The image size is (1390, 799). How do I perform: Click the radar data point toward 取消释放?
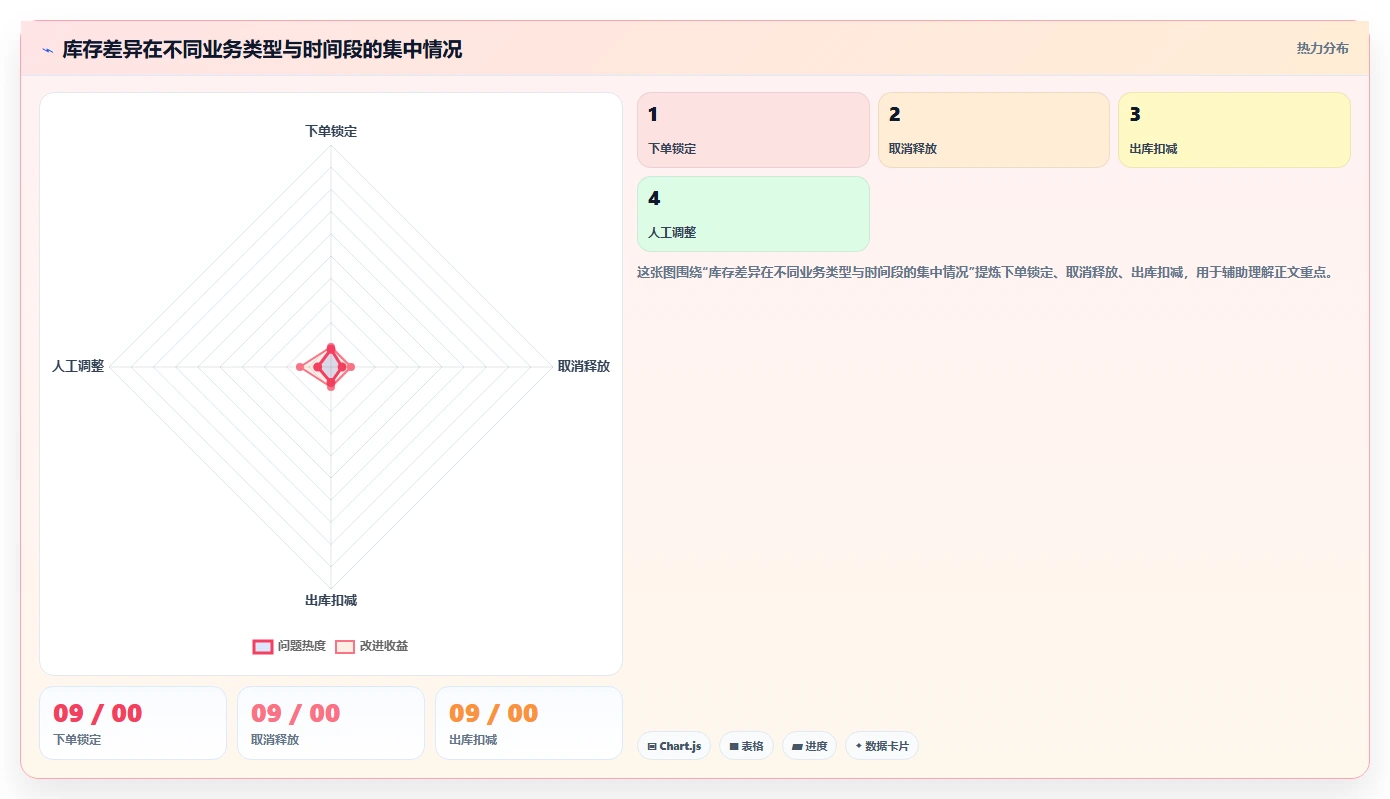point(350,367)
